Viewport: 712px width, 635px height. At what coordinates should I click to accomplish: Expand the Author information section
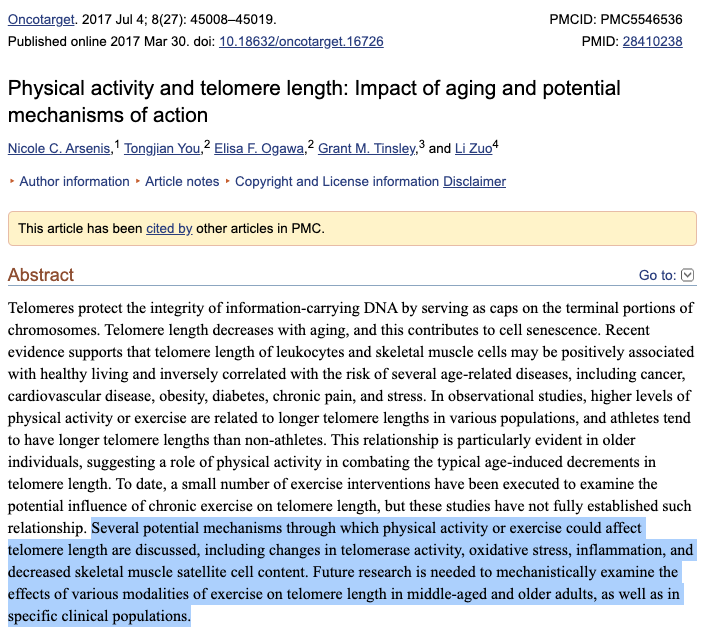74,181
